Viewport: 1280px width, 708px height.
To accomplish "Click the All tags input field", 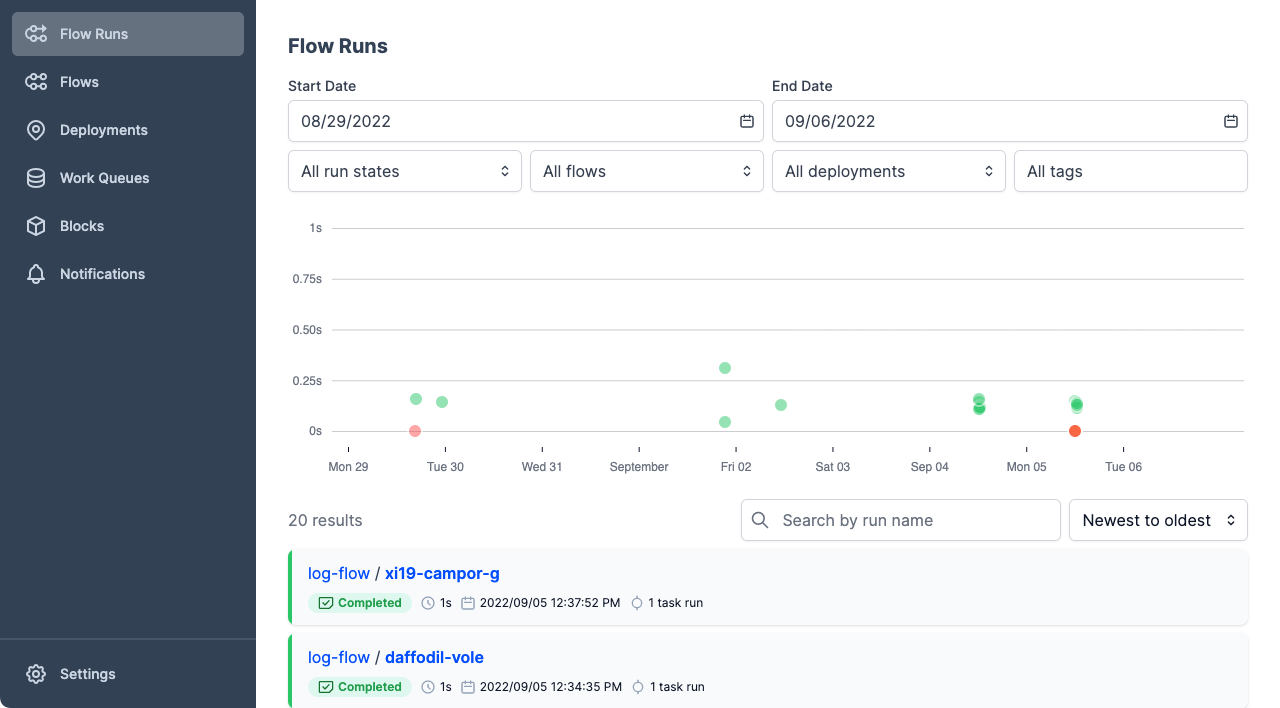I will tap(1131, 171).
